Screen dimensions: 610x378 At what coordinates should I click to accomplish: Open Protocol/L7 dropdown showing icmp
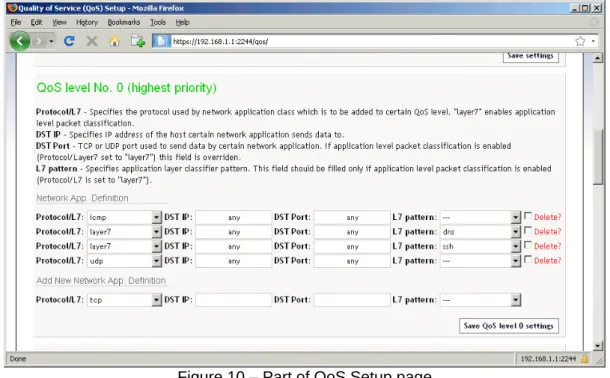pyautogui.click(x=124, y=217)
